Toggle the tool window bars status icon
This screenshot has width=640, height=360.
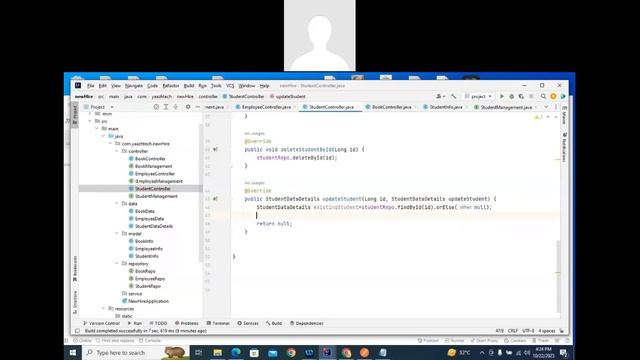(77, 331)
